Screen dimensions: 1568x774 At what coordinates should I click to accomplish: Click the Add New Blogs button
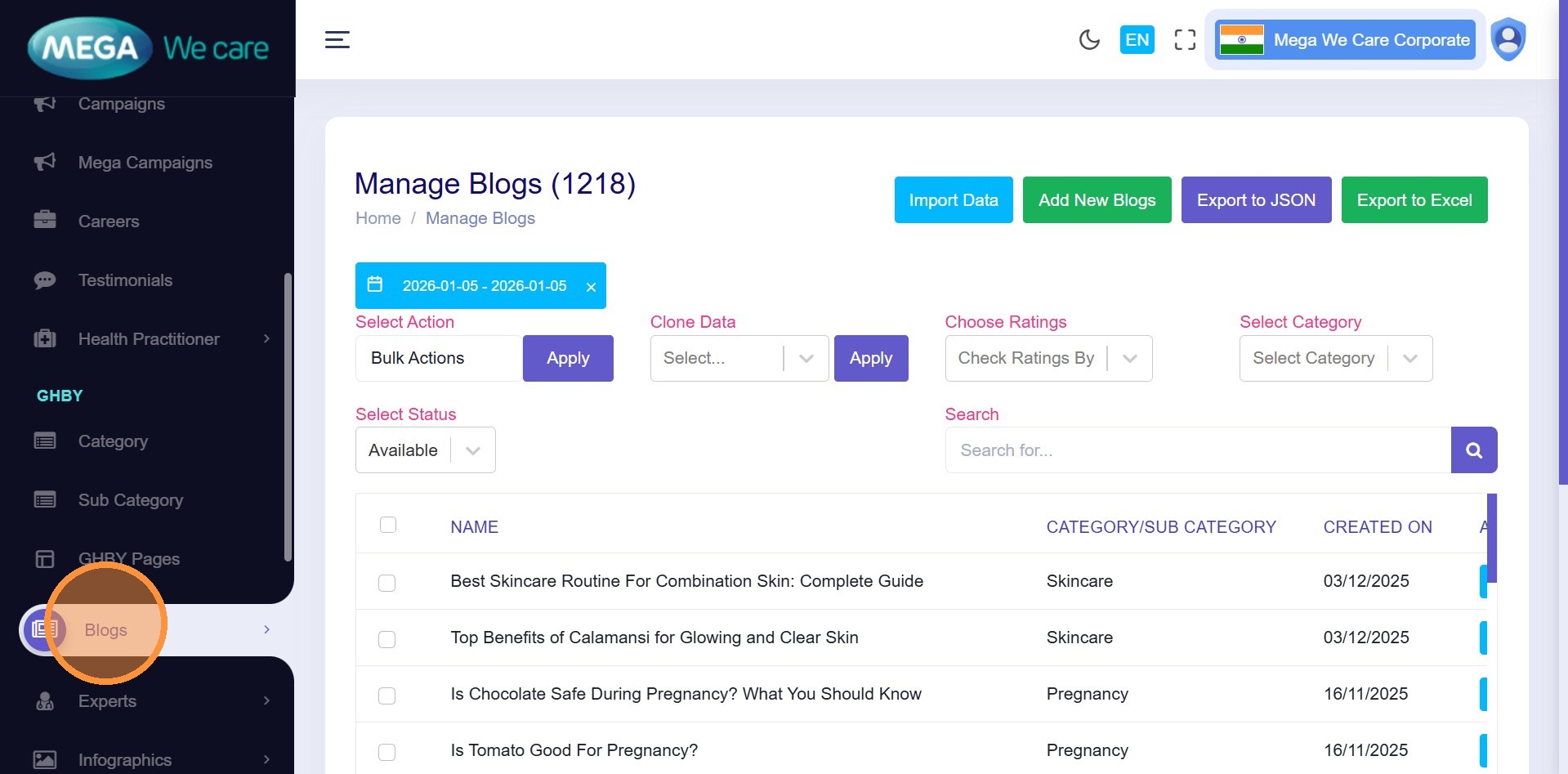coord(1097,200)
